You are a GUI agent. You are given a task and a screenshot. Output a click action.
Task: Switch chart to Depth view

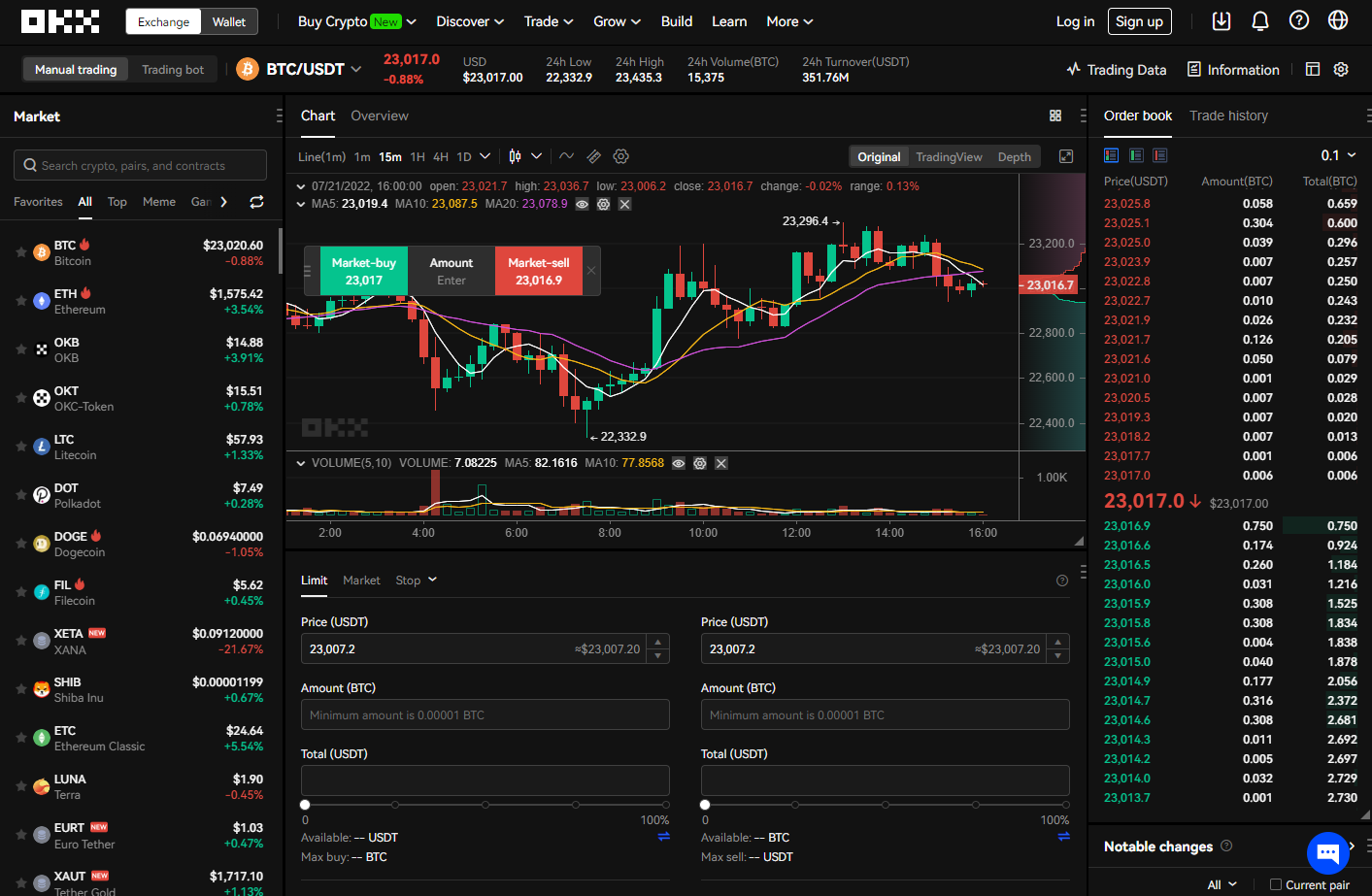coord(1015,156)
